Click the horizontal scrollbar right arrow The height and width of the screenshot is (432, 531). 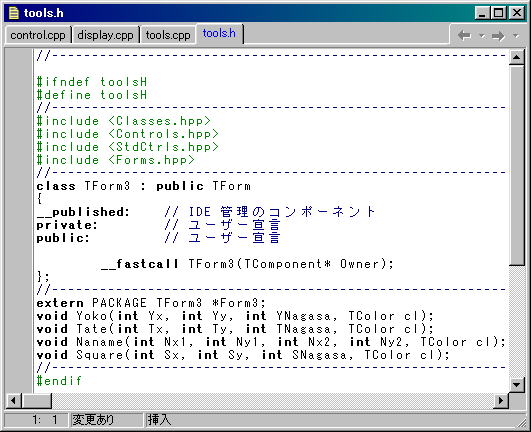coord(501,401)
